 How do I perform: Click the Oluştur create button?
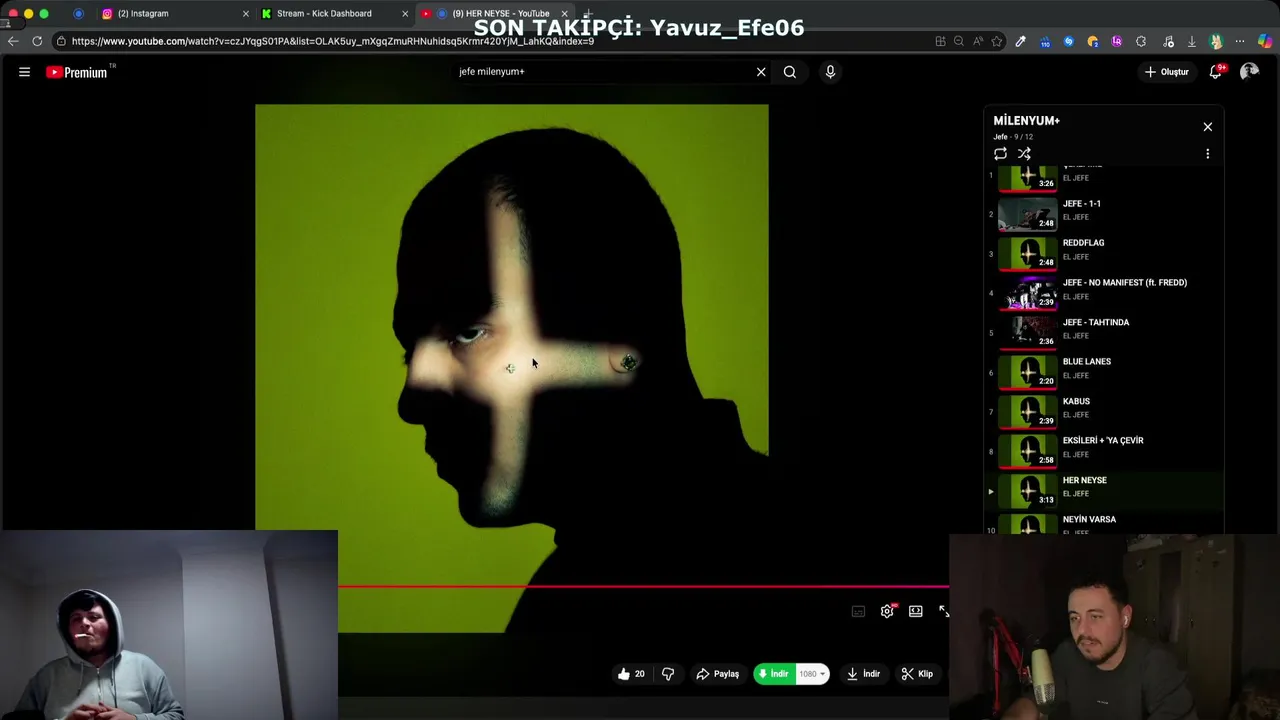[x=1167, y=72]
